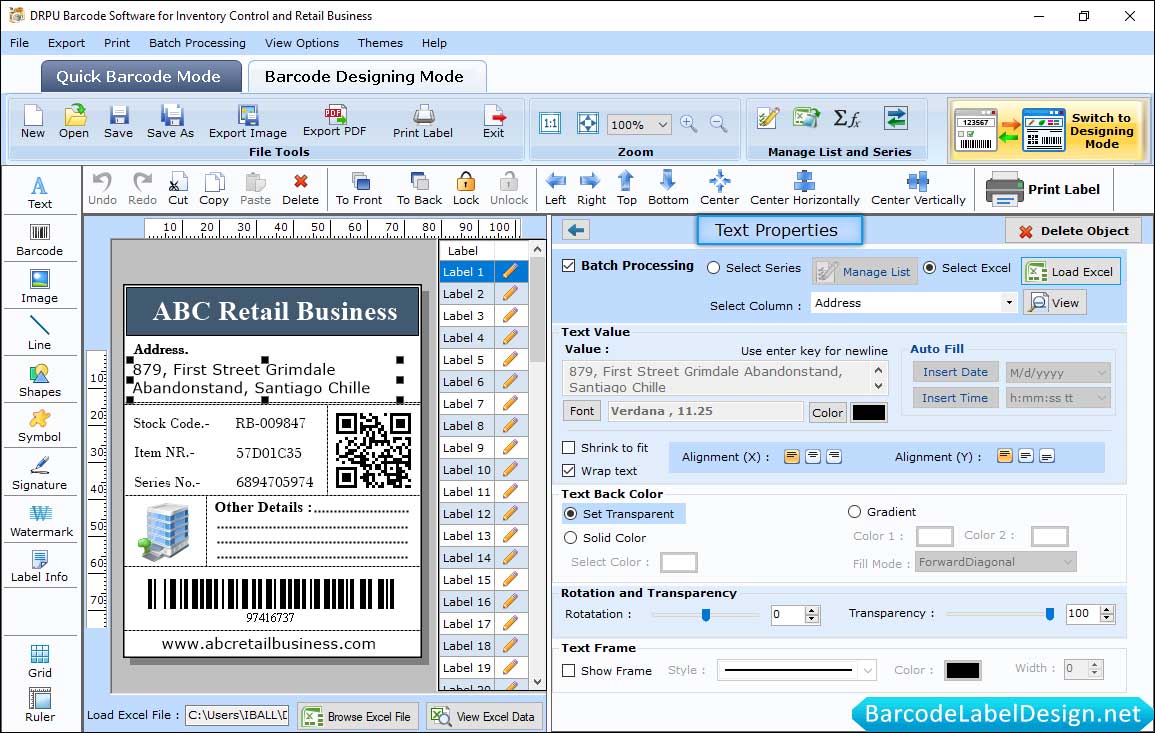Save the current label
Image resolution: width=1155 pixels, height=733 pixels.
click(x=119, y=122)
